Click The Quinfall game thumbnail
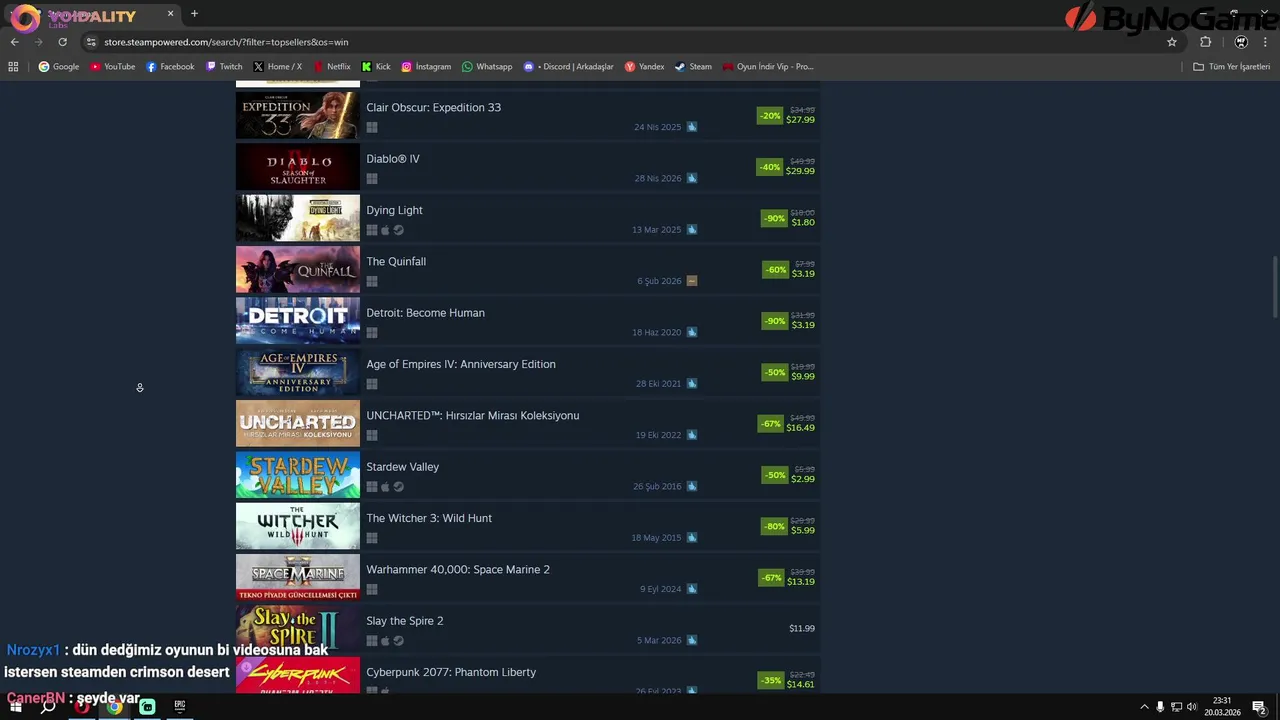This screenshot has height=720, width=1280. tap(298, 270)
